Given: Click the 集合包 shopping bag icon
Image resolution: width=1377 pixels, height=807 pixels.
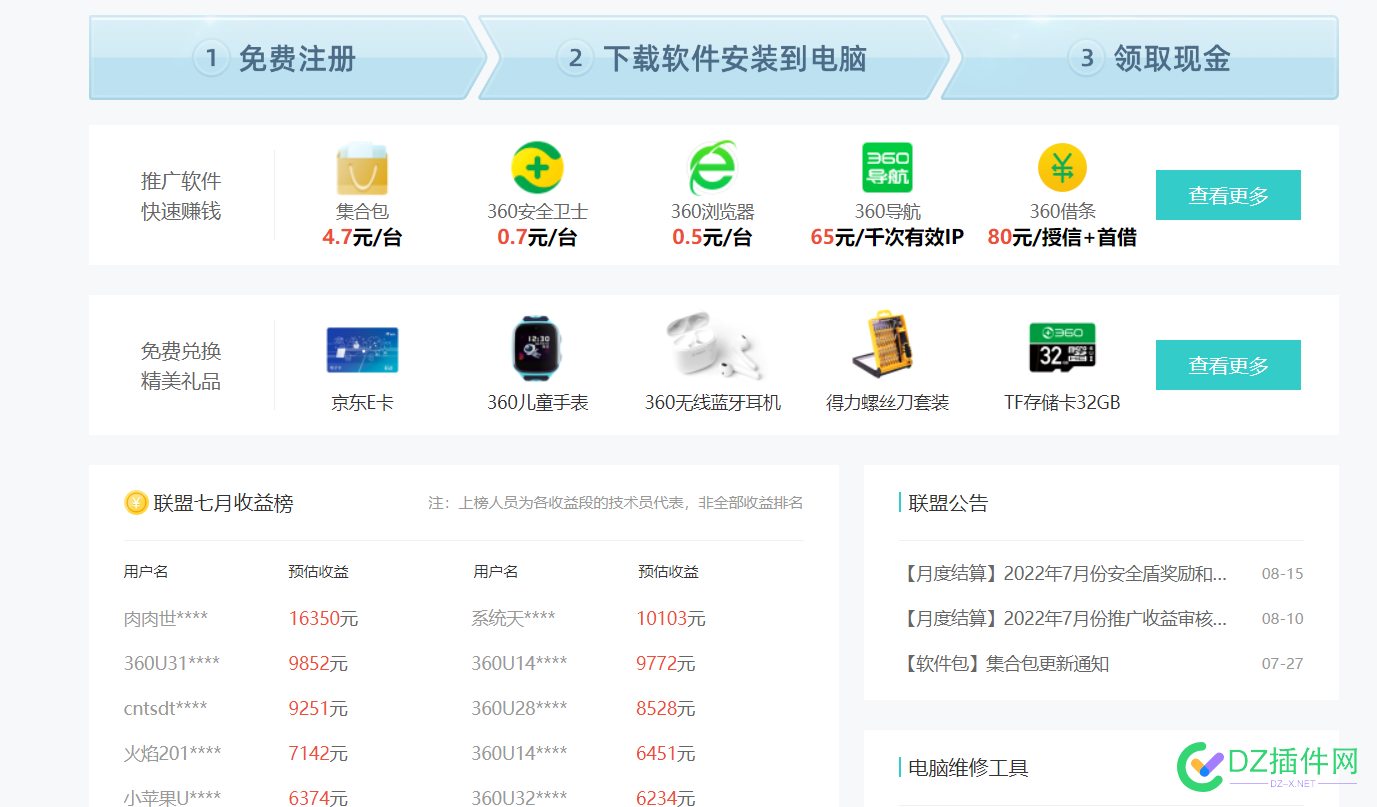Looking at the screenshot, I should pyautogui.click(x=362, y=169).
